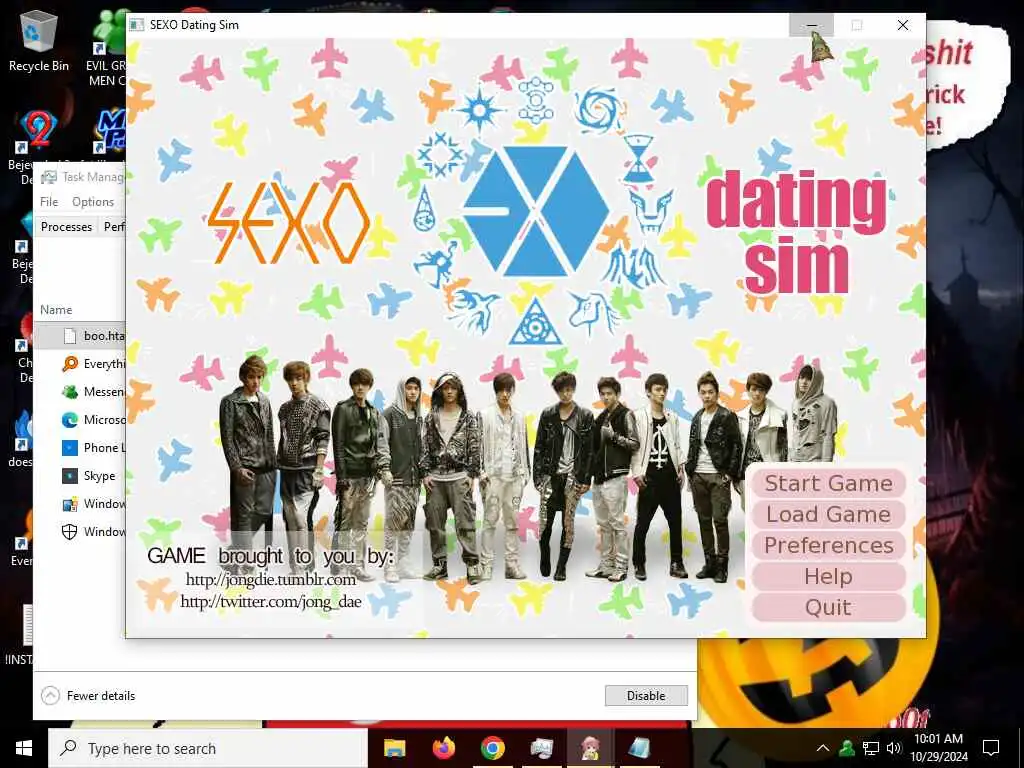Switch to the Performance tab in Task Manager
This screenshot has height=768, width=1024.
pyautogui.click(x=114, y=227)
